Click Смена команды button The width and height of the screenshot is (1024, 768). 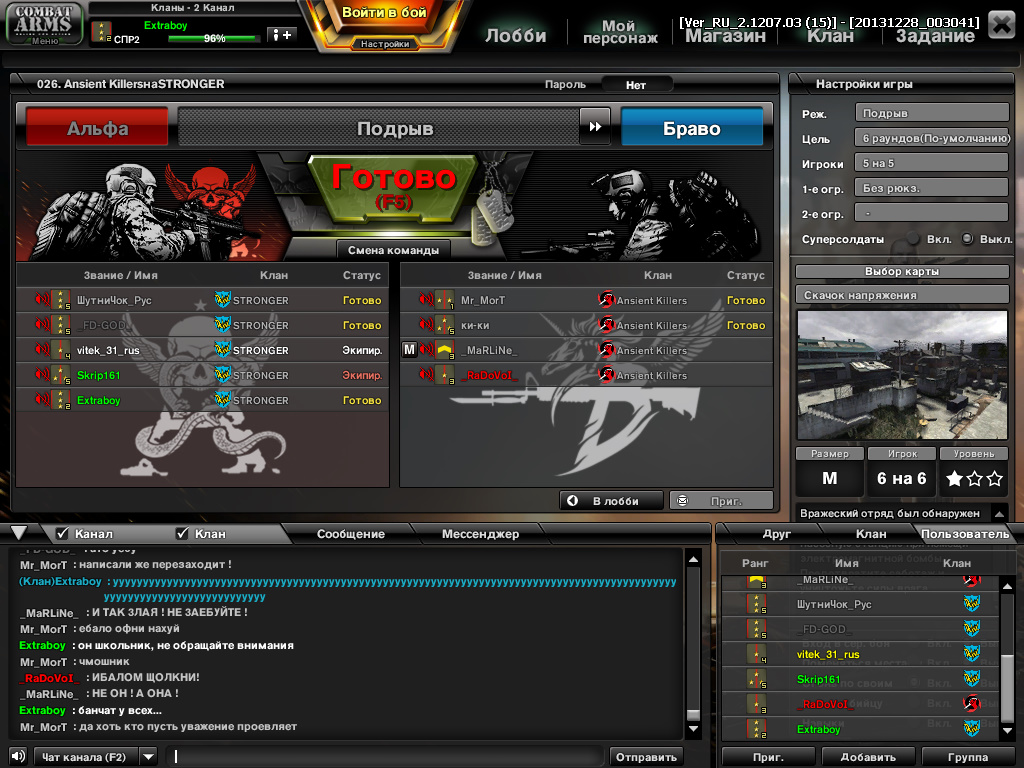(393, 250)
